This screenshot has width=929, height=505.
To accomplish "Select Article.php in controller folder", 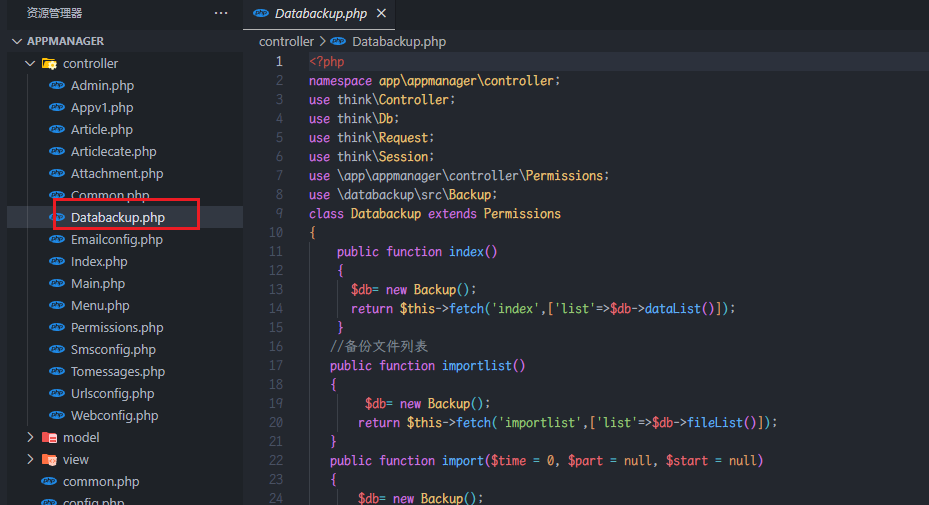I will (101, 129).
